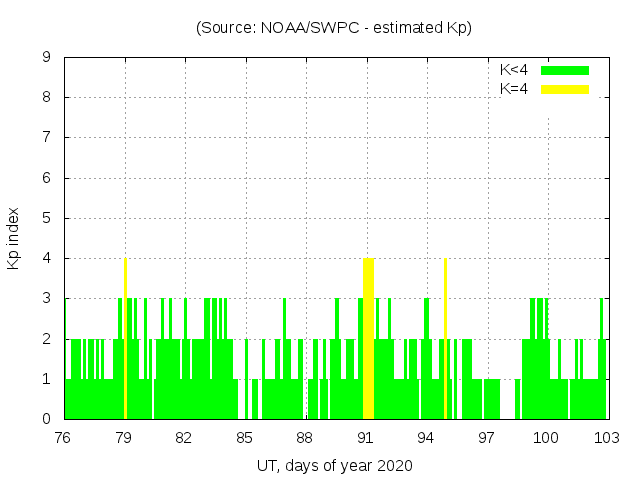Click the 'K=4' legend text label

point(514,89)
